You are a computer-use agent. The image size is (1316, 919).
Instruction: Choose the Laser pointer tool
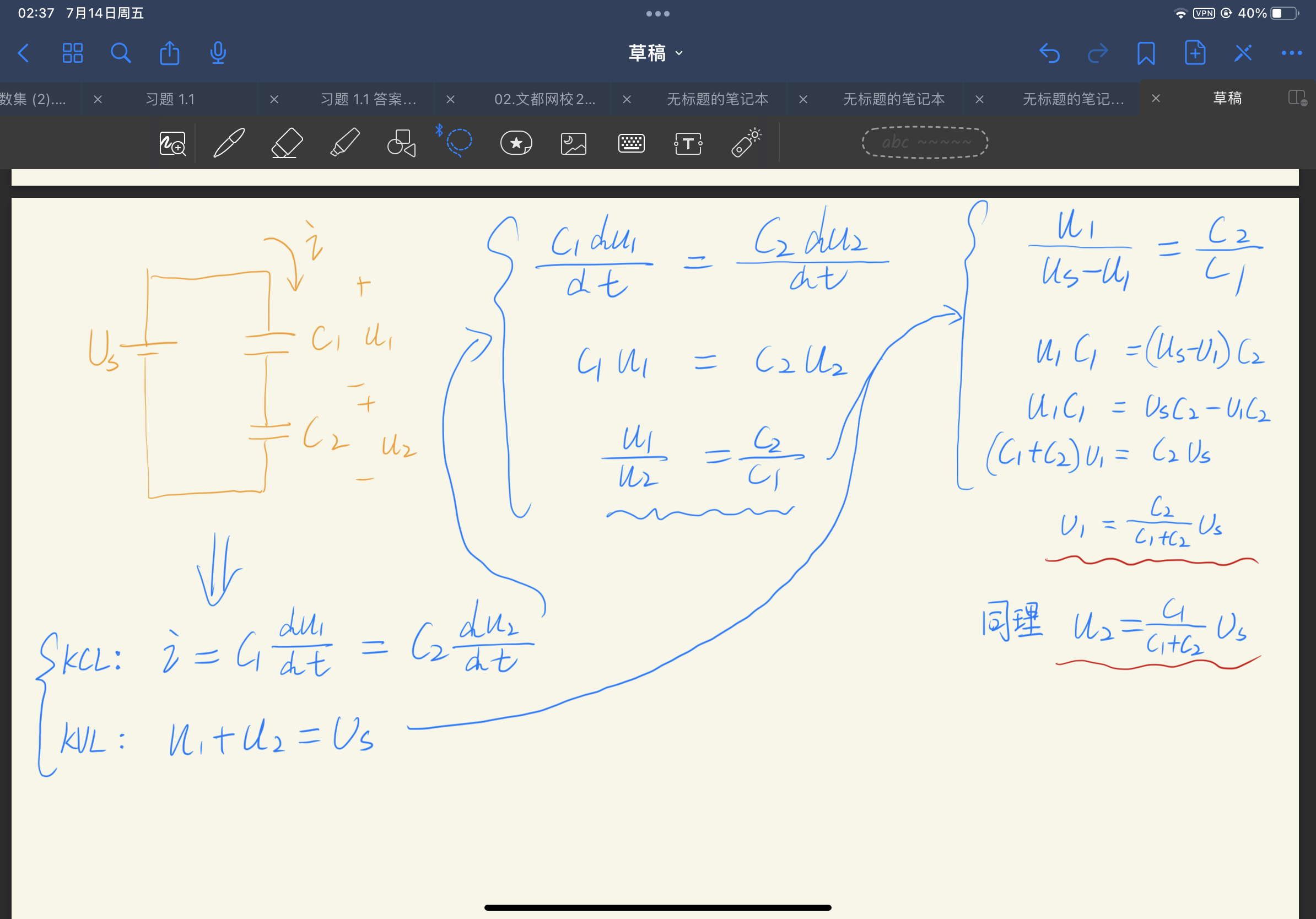746,143
